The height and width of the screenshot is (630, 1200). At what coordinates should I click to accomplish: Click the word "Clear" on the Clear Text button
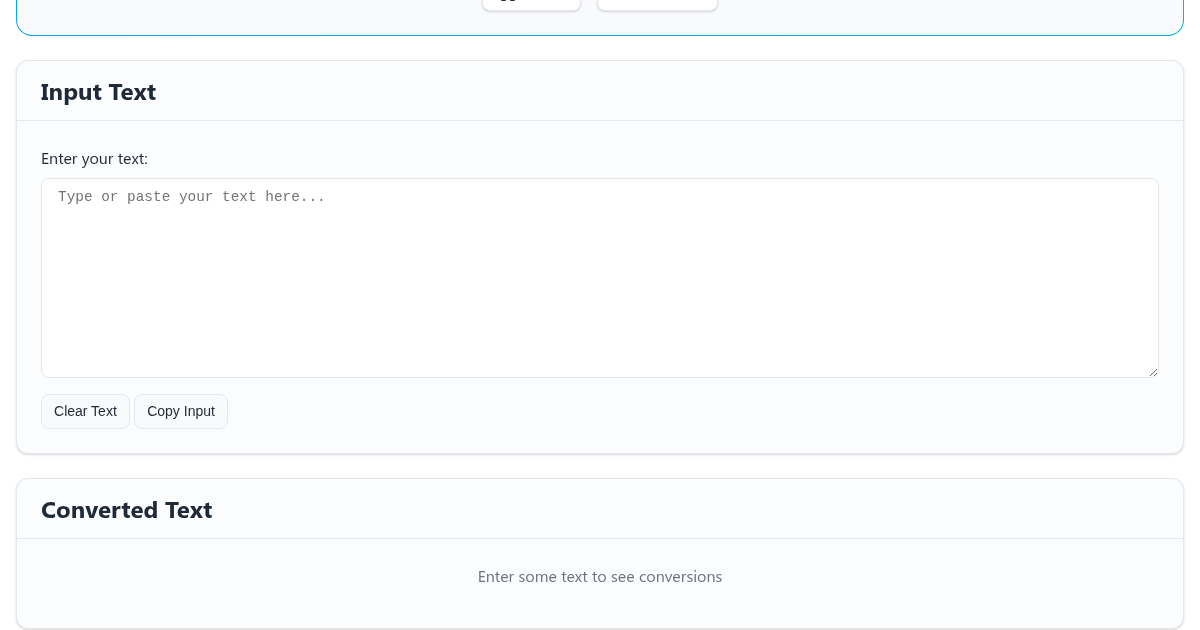[x=71, y=411]
